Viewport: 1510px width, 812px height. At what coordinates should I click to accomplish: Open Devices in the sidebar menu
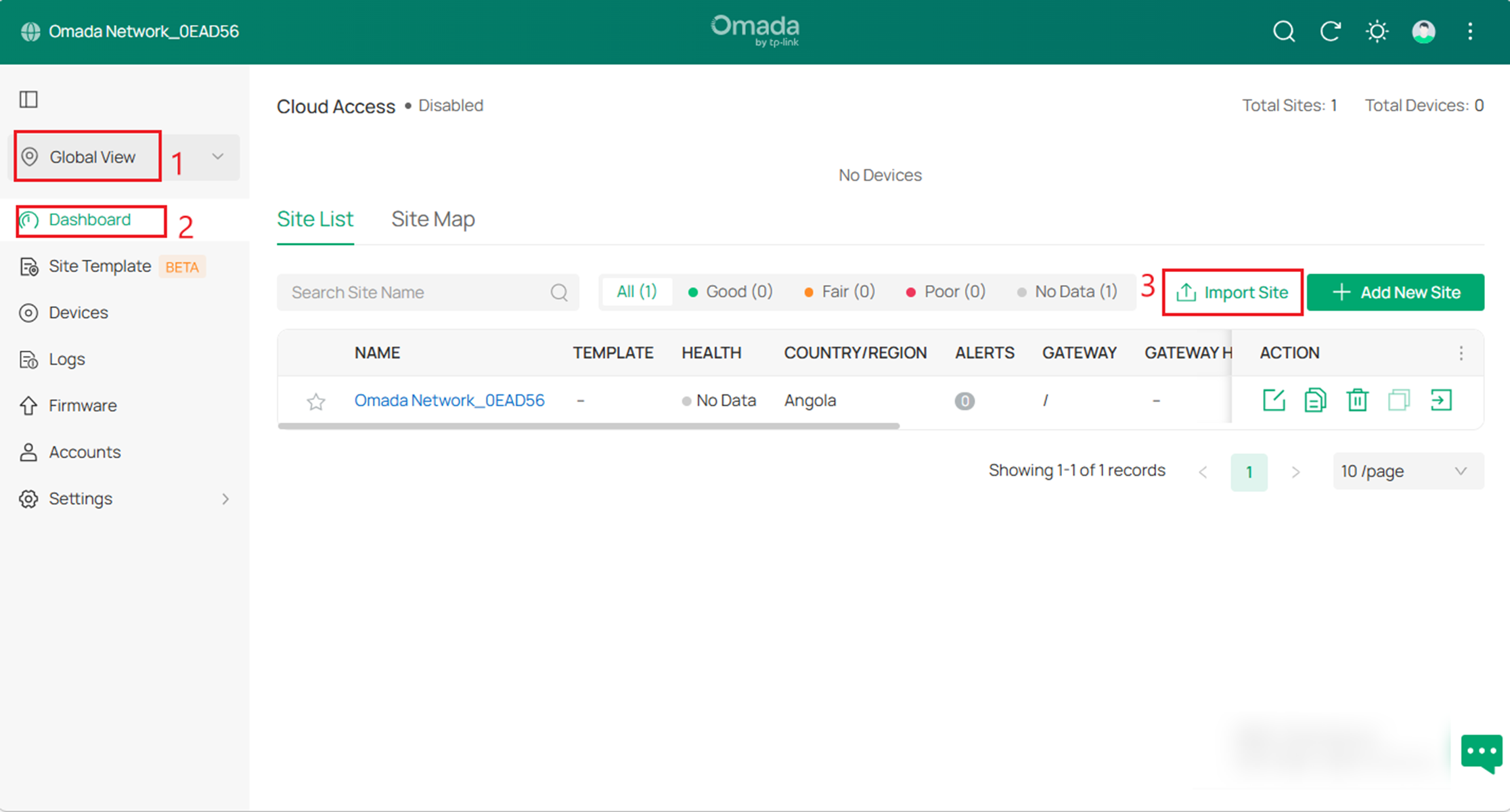coord(78,313)
